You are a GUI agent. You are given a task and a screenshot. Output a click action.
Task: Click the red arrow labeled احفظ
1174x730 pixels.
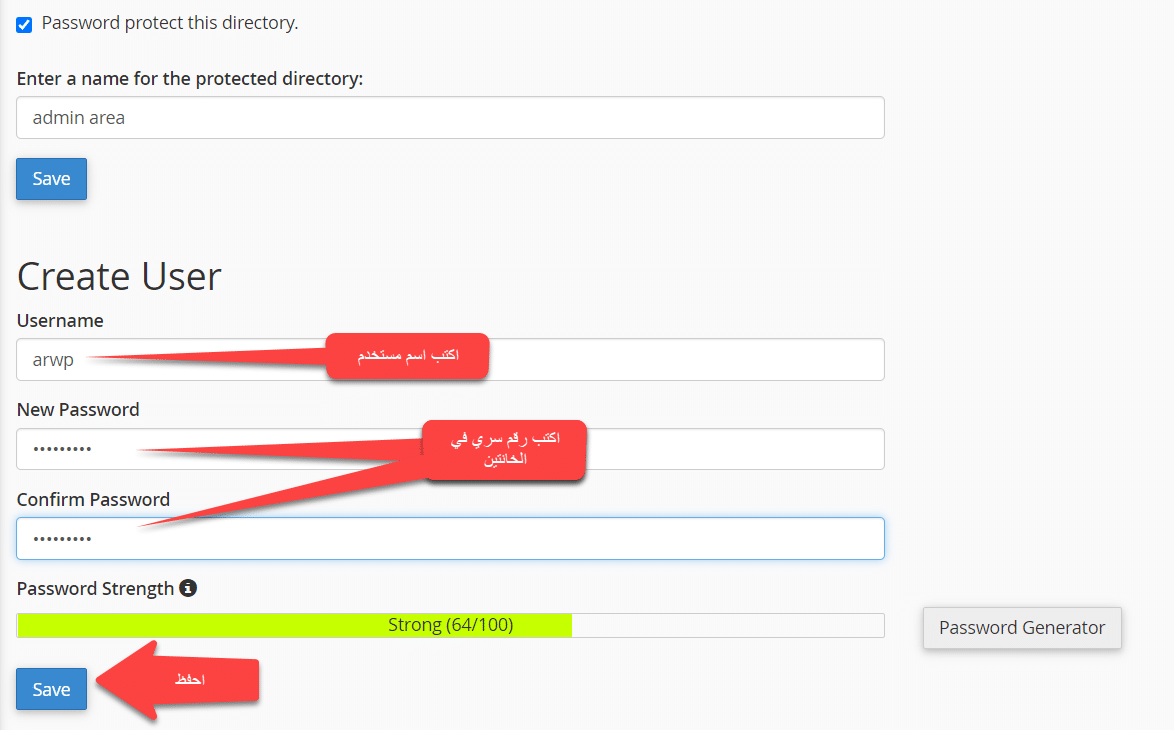pos(190,680)
